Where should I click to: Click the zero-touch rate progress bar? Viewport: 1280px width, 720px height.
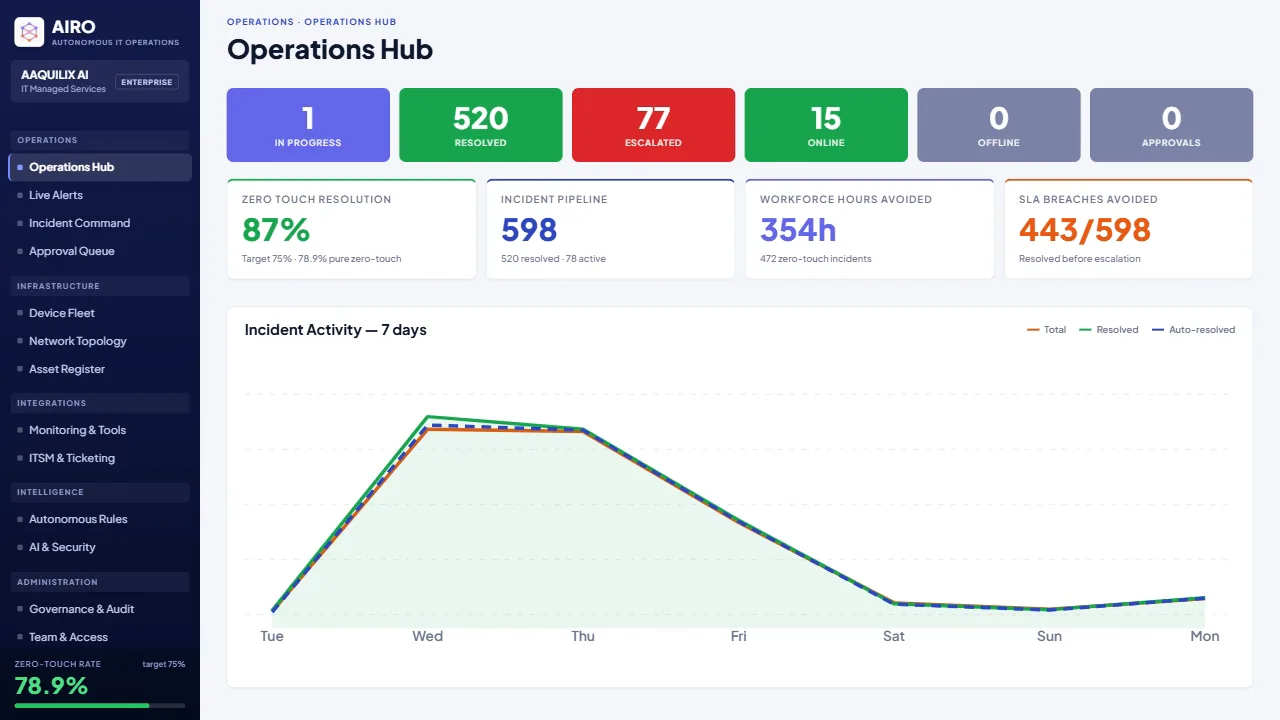tap(100, 706)
